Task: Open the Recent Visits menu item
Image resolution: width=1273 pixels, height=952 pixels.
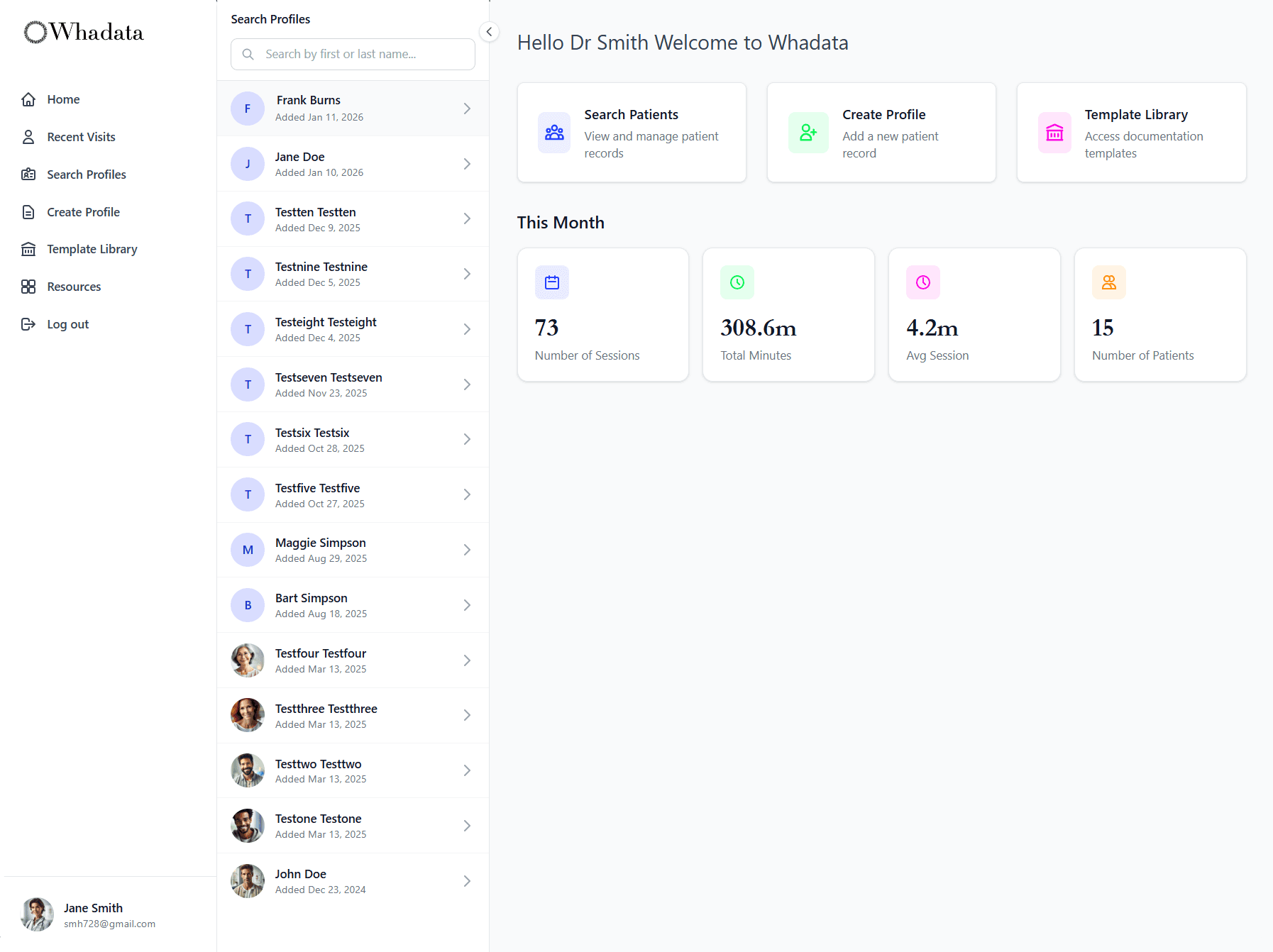Action: (x=80, y=136)
